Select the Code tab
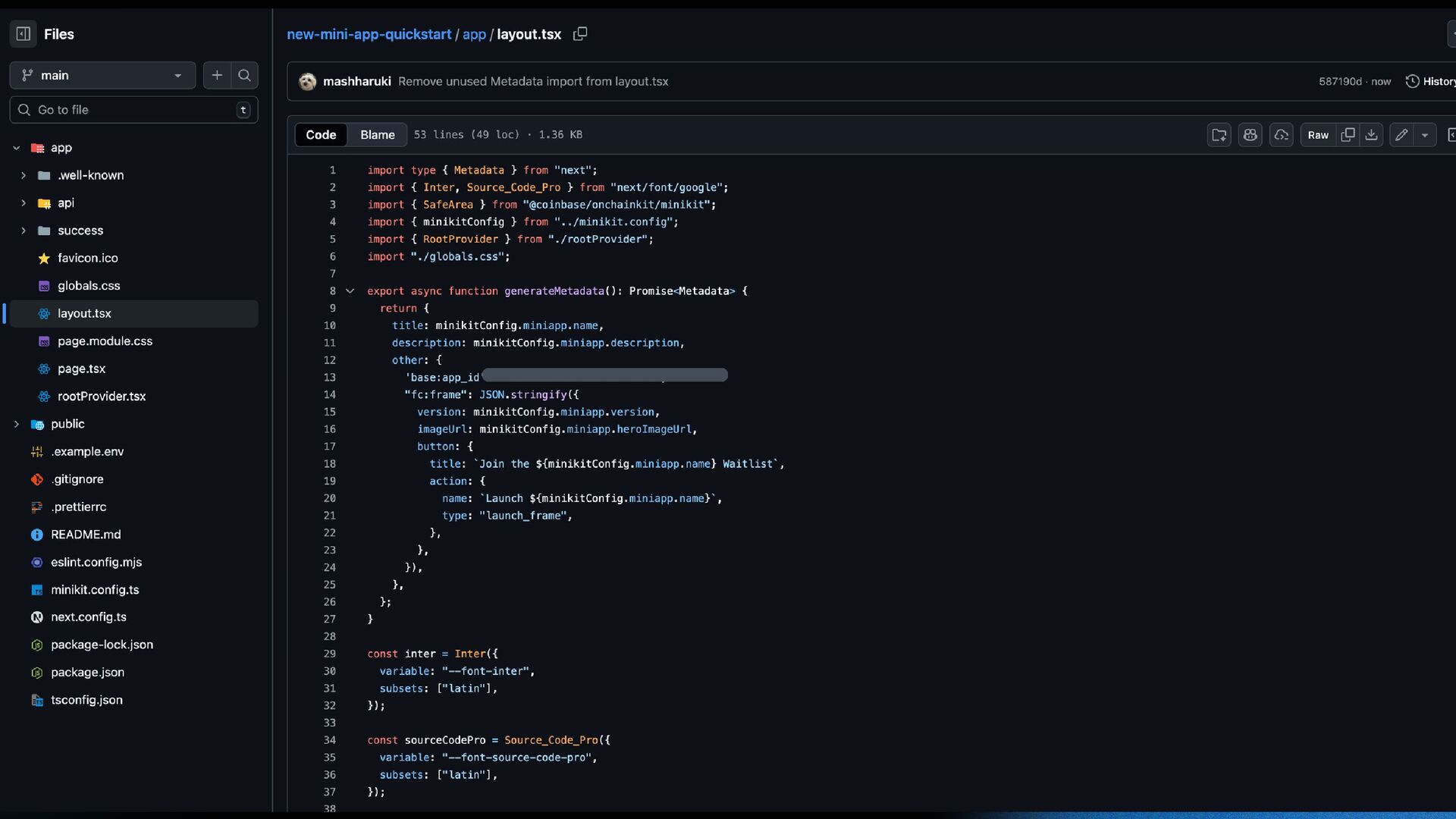This screenshot has height=819, width=1456. click(321, 135)
